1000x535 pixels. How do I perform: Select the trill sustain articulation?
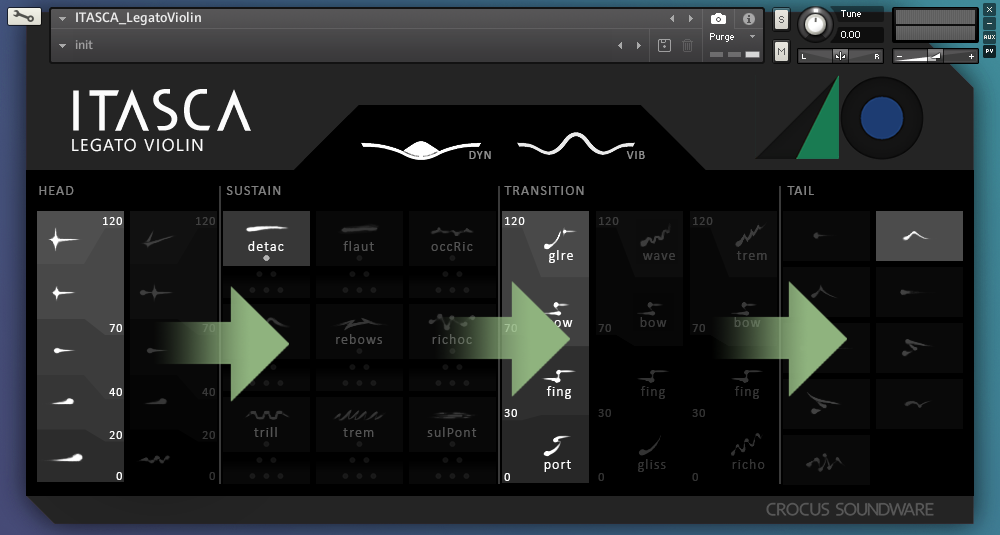coord(266,425)
